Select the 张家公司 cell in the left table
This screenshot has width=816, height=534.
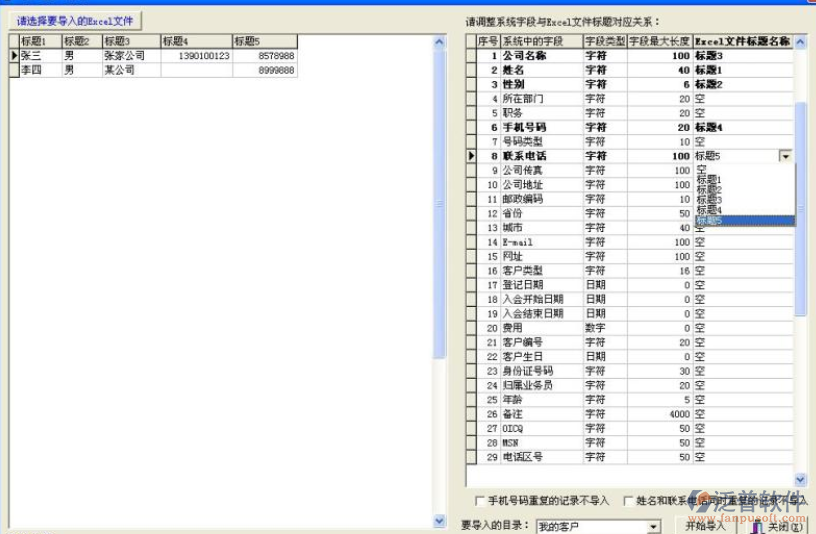[x=130, y=56]
